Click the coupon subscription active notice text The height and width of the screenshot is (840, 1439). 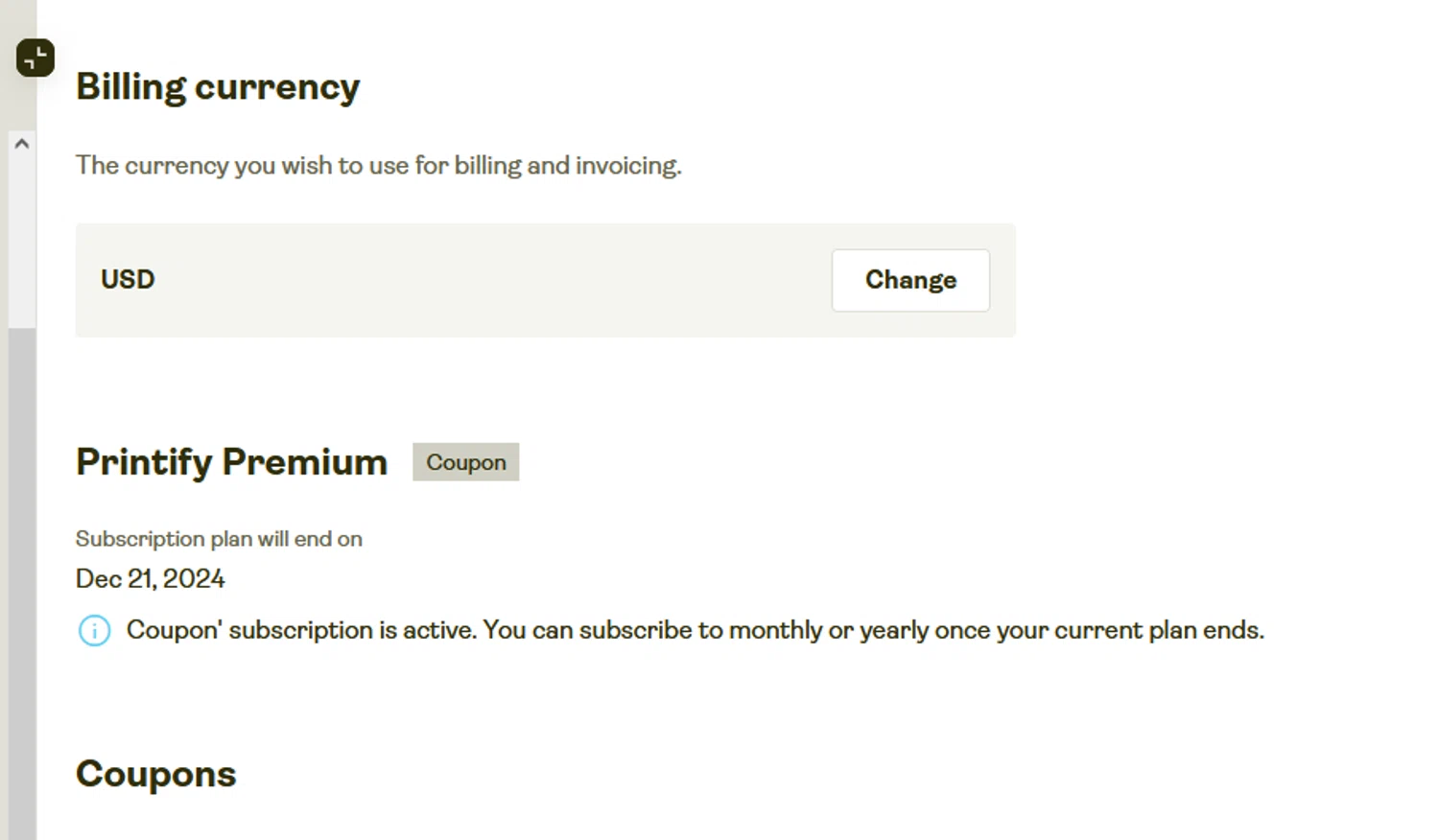click(695, 631)
